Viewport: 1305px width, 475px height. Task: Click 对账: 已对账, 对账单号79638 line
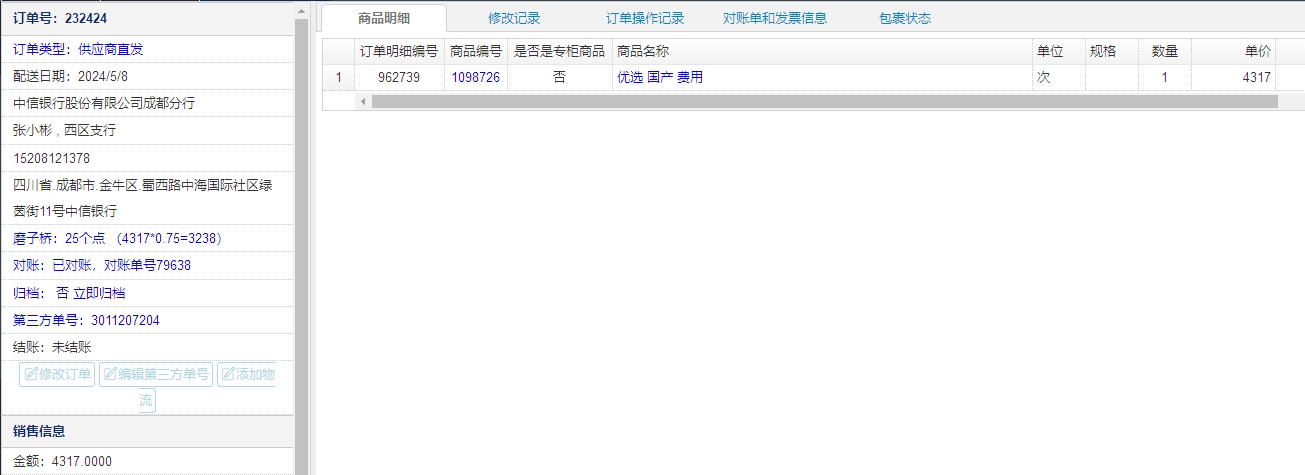pos(102,265)
